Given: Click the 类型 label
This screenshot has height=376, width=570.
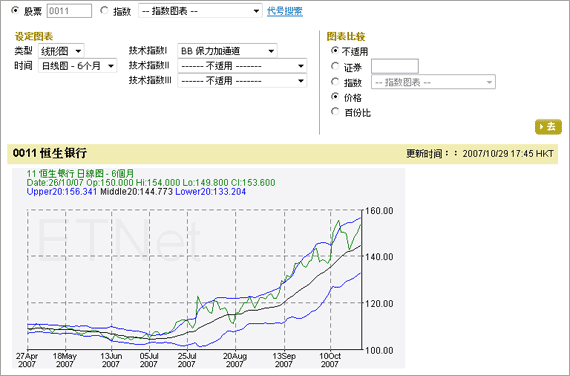Looking at the screenshot, I should coord(24,51).
